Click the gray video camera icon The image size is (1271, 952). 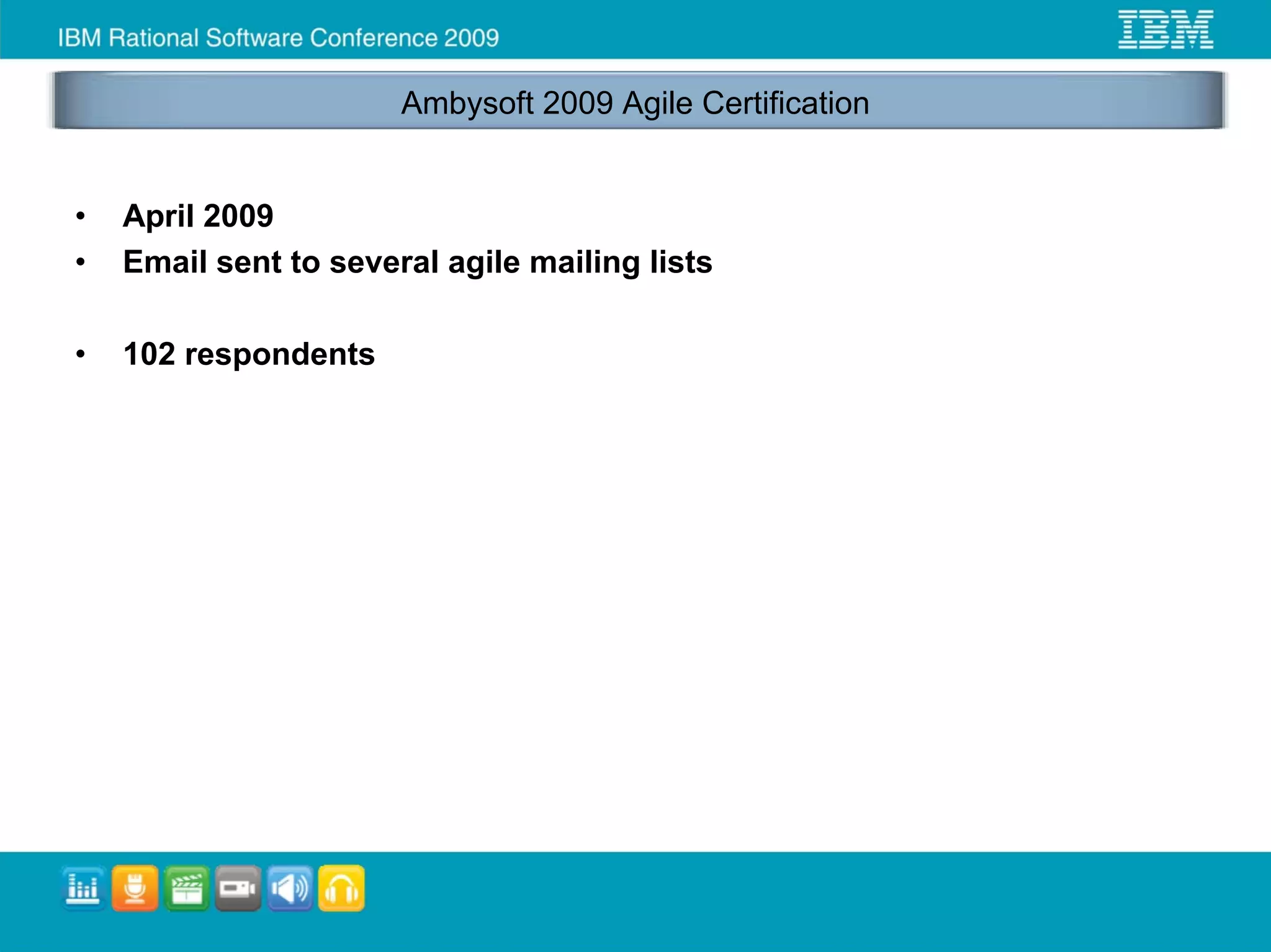pos(238,888)
